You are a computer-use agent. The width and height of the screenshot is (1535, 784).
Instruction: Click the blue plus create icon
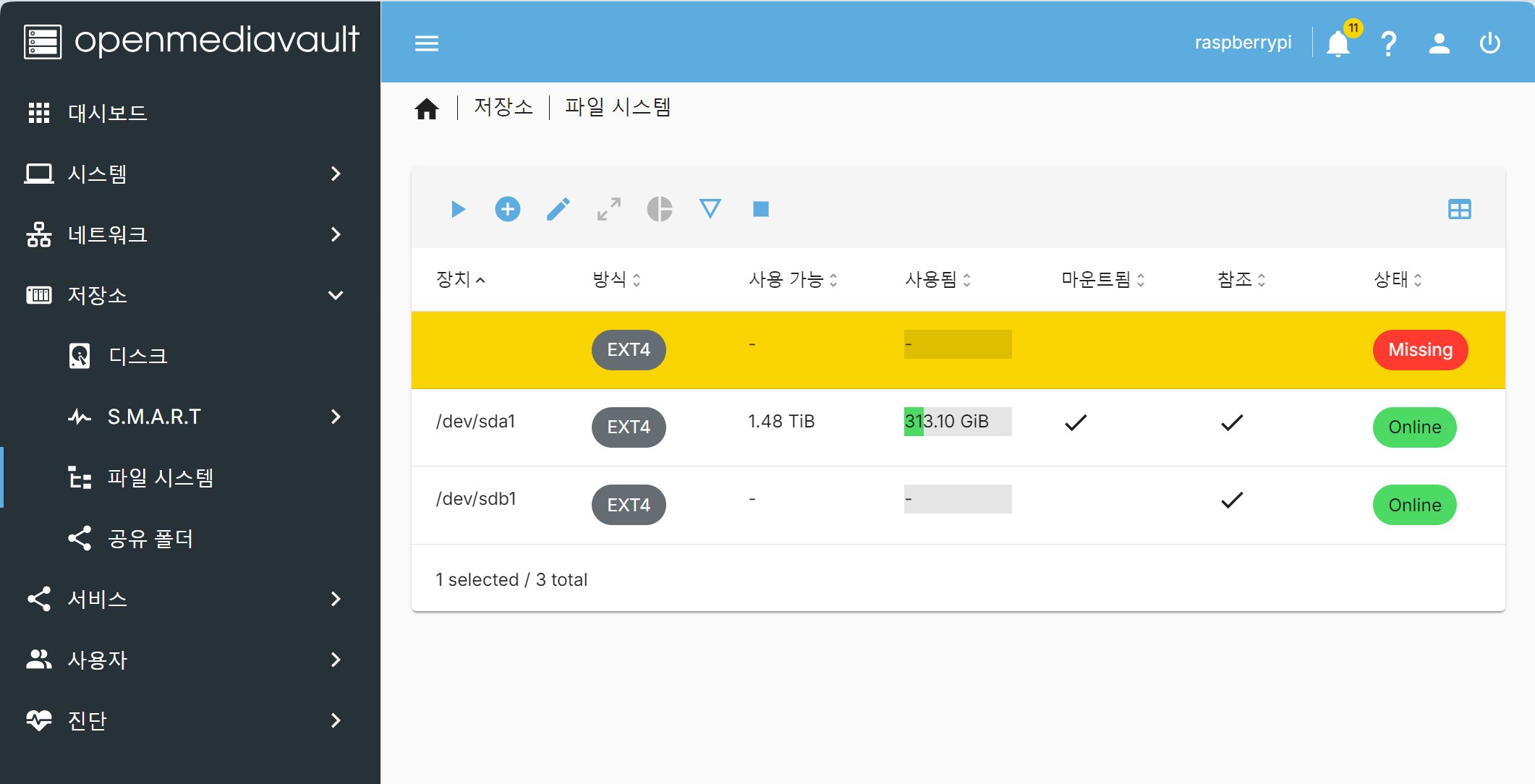[508, 210]
